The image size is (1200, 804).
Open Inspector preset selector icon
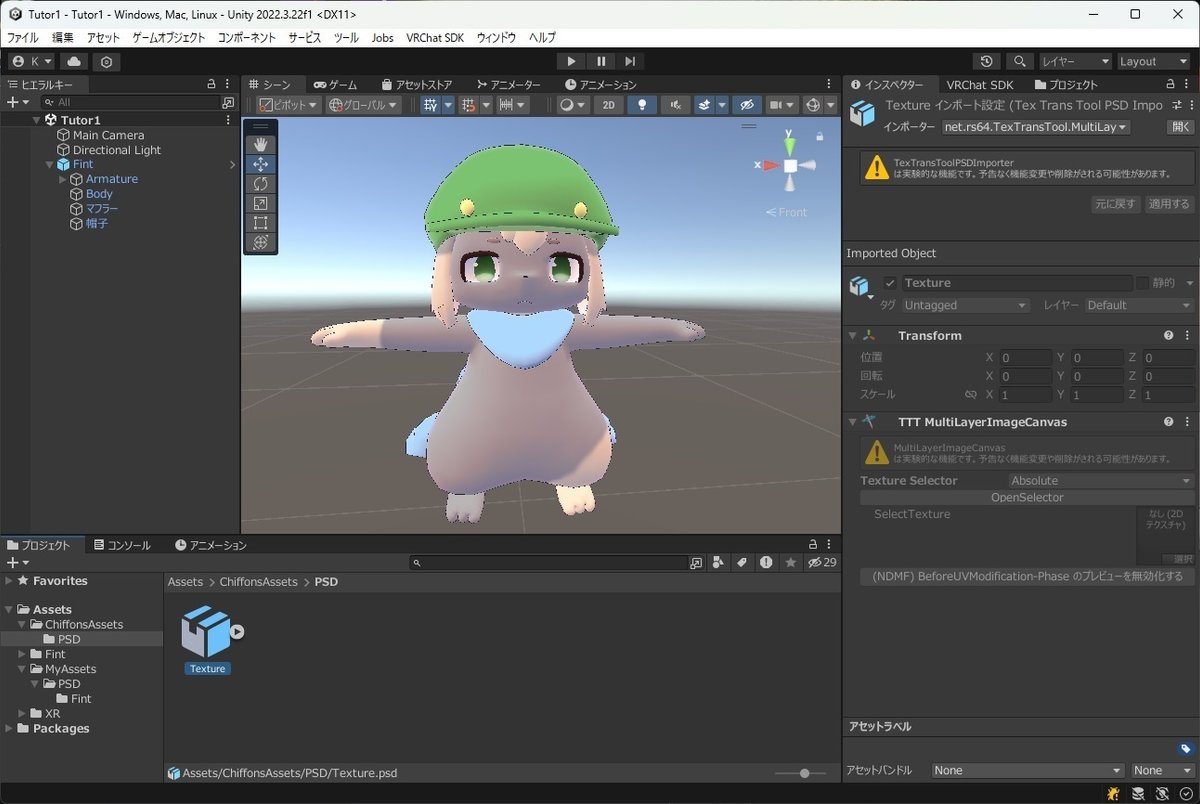(x=1175, y=105)
